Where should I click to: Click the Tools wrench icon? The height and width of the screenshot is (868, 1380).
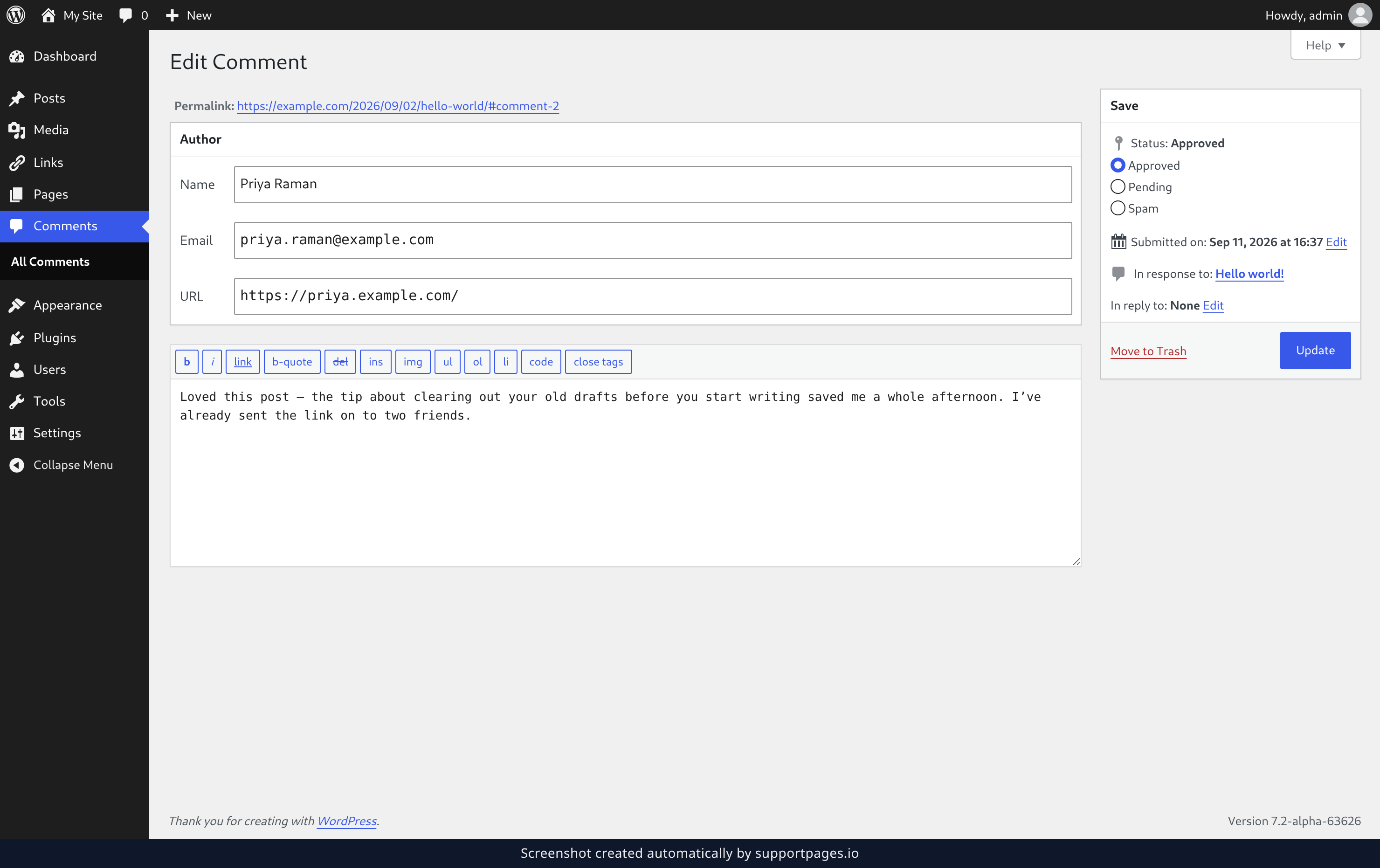pos(17,401)
